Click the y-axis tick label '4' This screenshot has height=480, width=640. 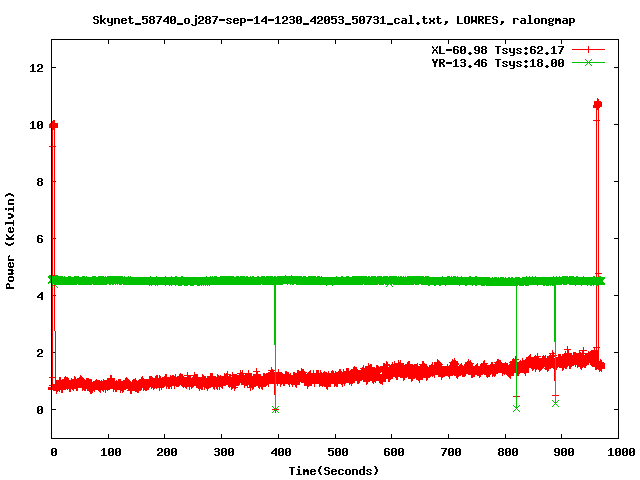tap(40, 296)
